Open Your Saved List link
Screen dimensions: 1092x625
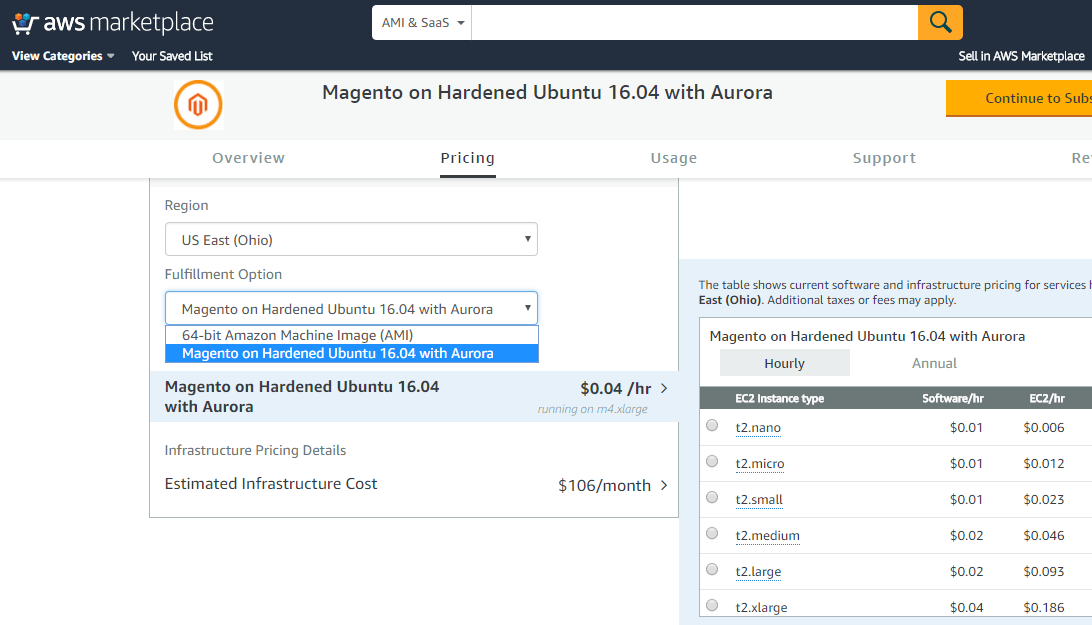tap(172, 56)
